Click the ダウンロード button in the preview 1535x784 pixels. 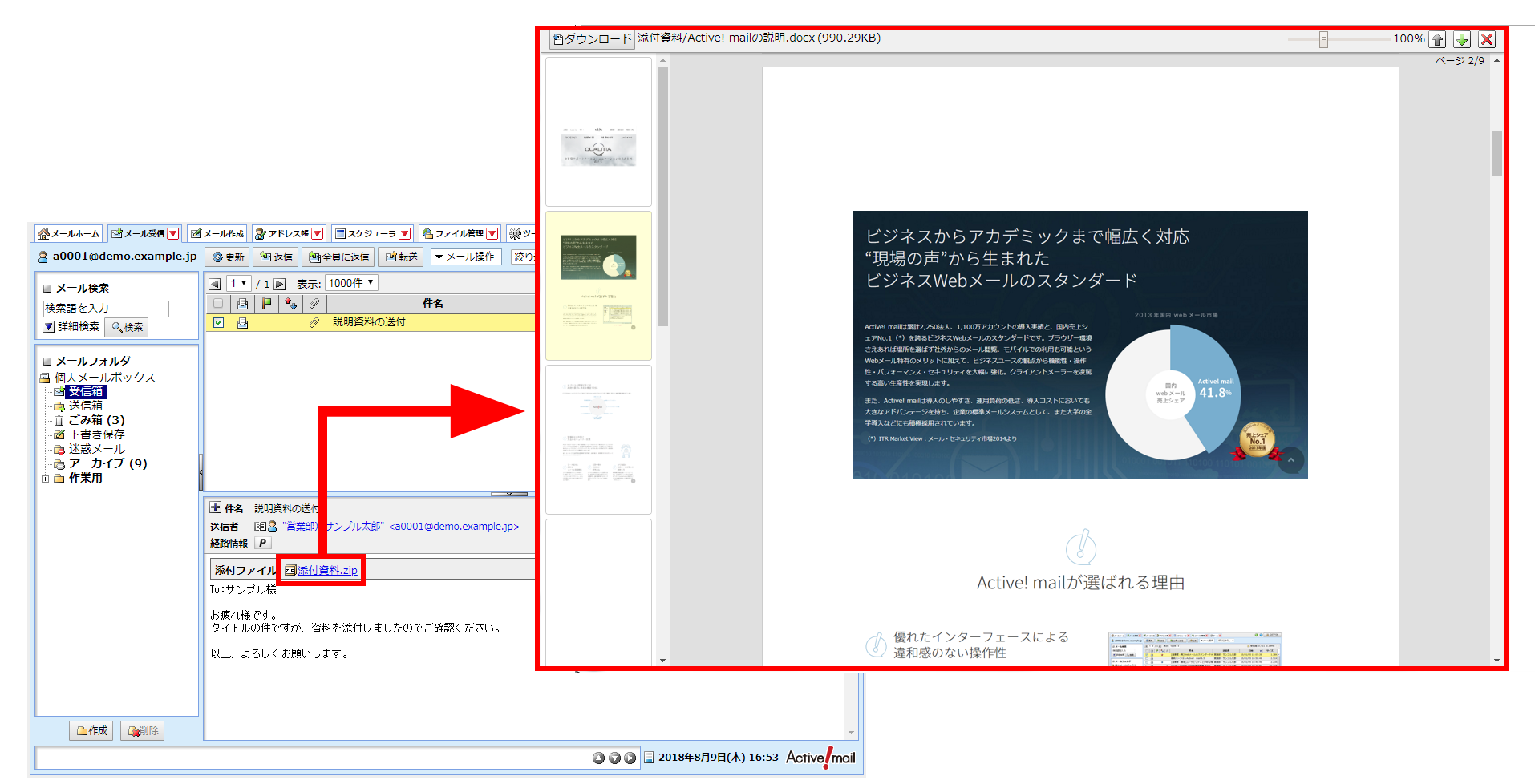(591, 38)
